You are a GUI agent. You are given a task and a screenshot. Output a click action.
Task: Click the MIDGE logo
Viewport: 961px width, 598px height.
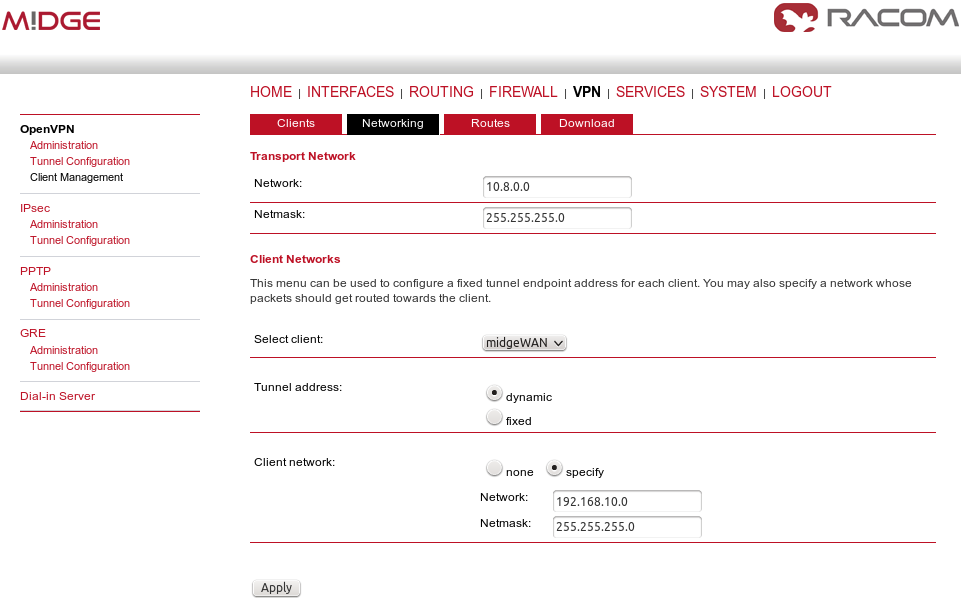pos(51,21)
